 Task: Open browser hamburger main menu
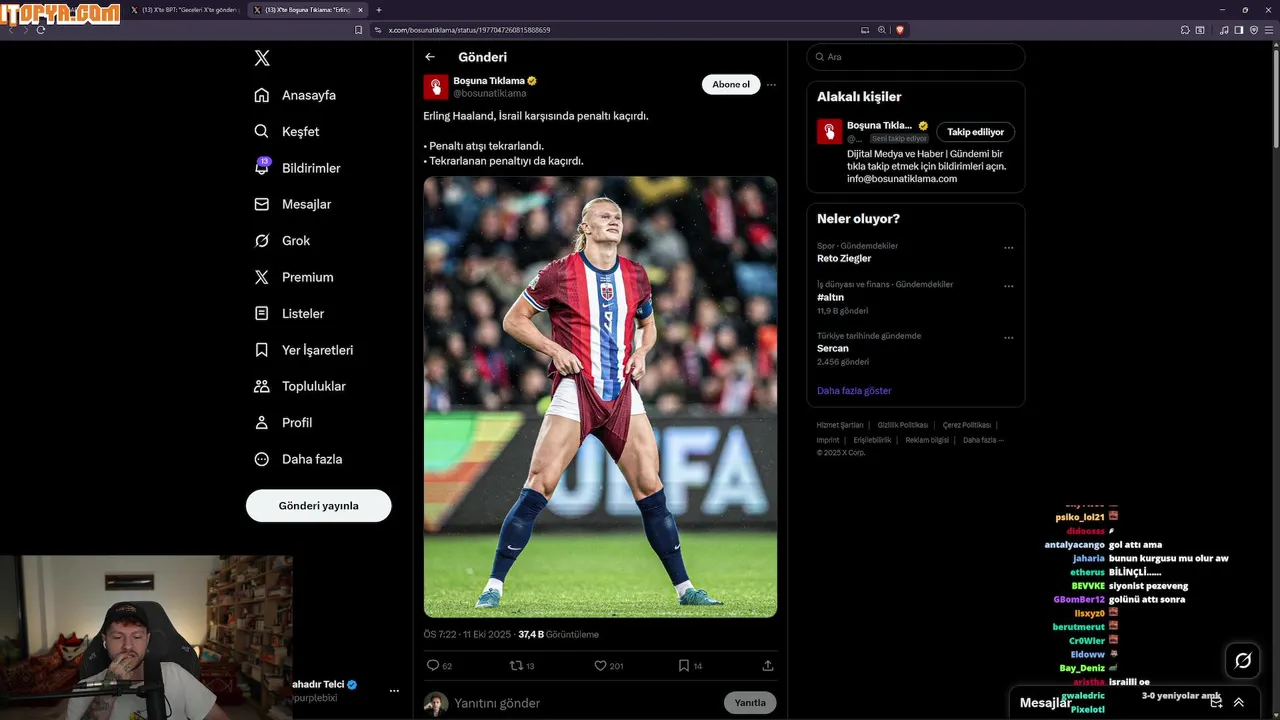coord(1268,30)
